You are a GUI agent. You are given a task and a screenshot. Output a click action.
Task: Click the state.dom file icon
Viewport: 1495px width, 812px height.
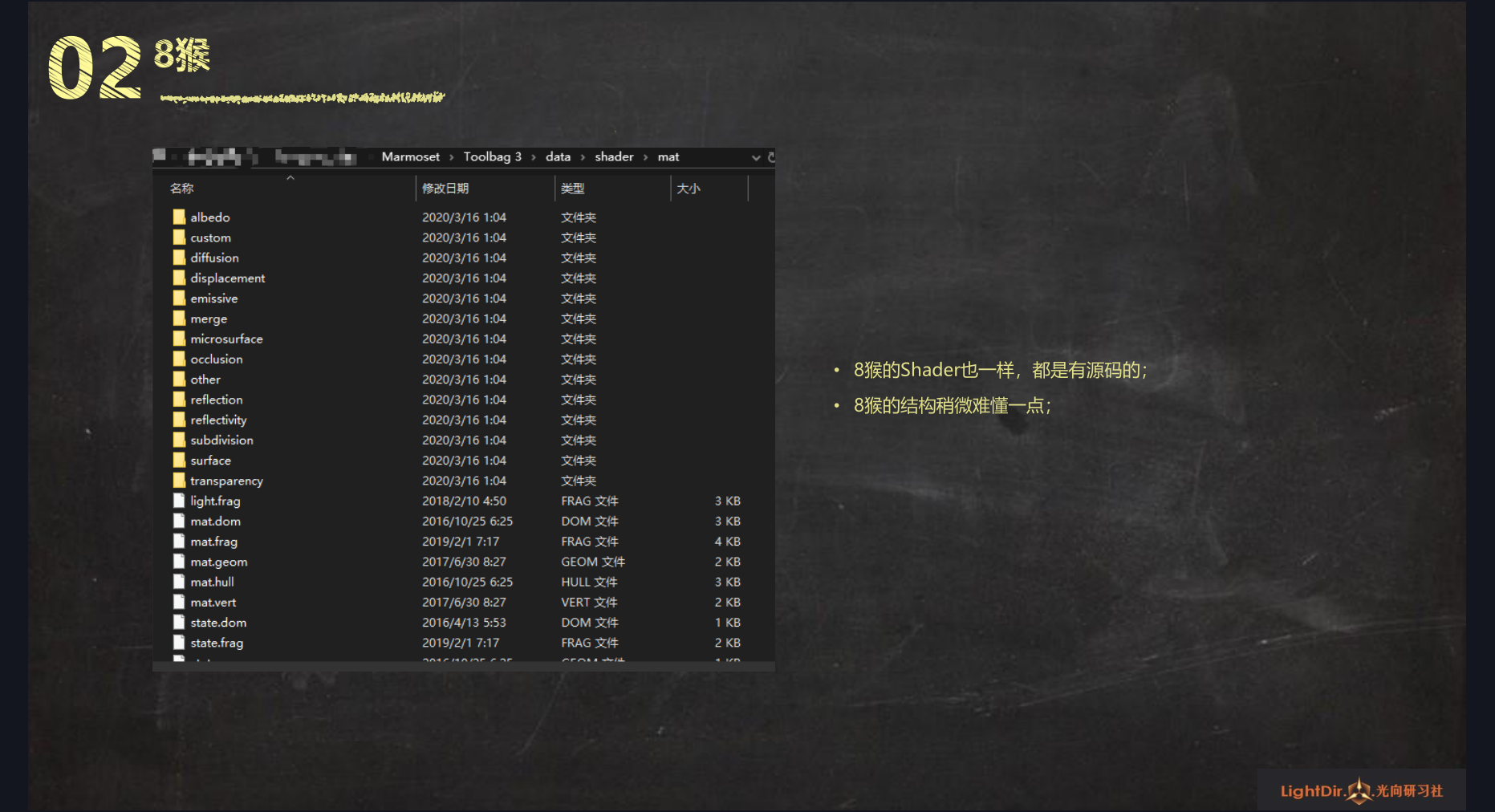coord(179,622)
